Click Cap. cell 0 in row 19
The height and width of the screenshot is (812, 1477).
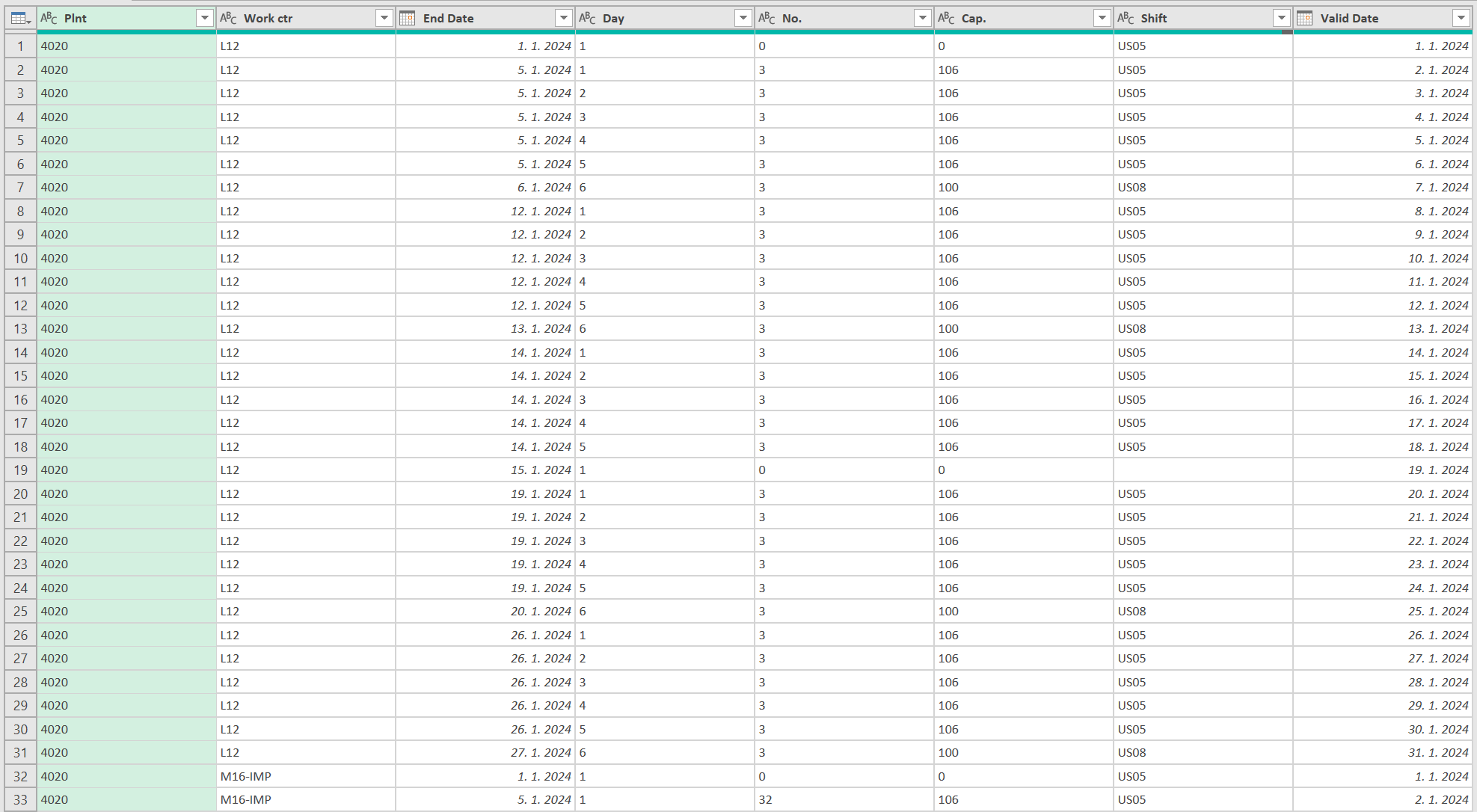pyautogui.click(x=1024, y=470)
